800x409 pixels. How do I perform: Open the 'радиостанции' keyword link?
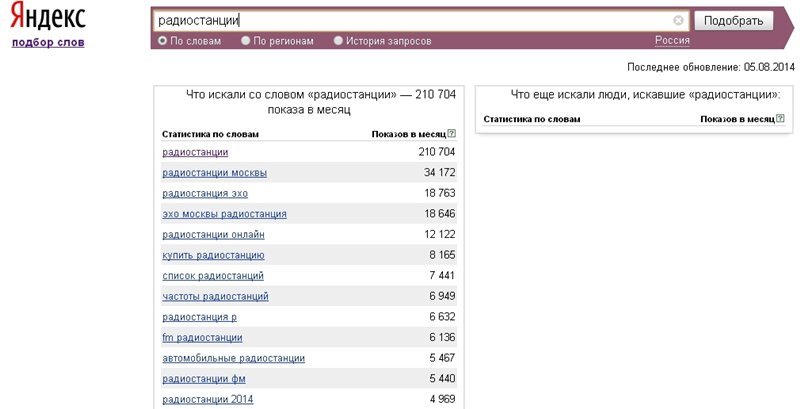pos(195,152)
